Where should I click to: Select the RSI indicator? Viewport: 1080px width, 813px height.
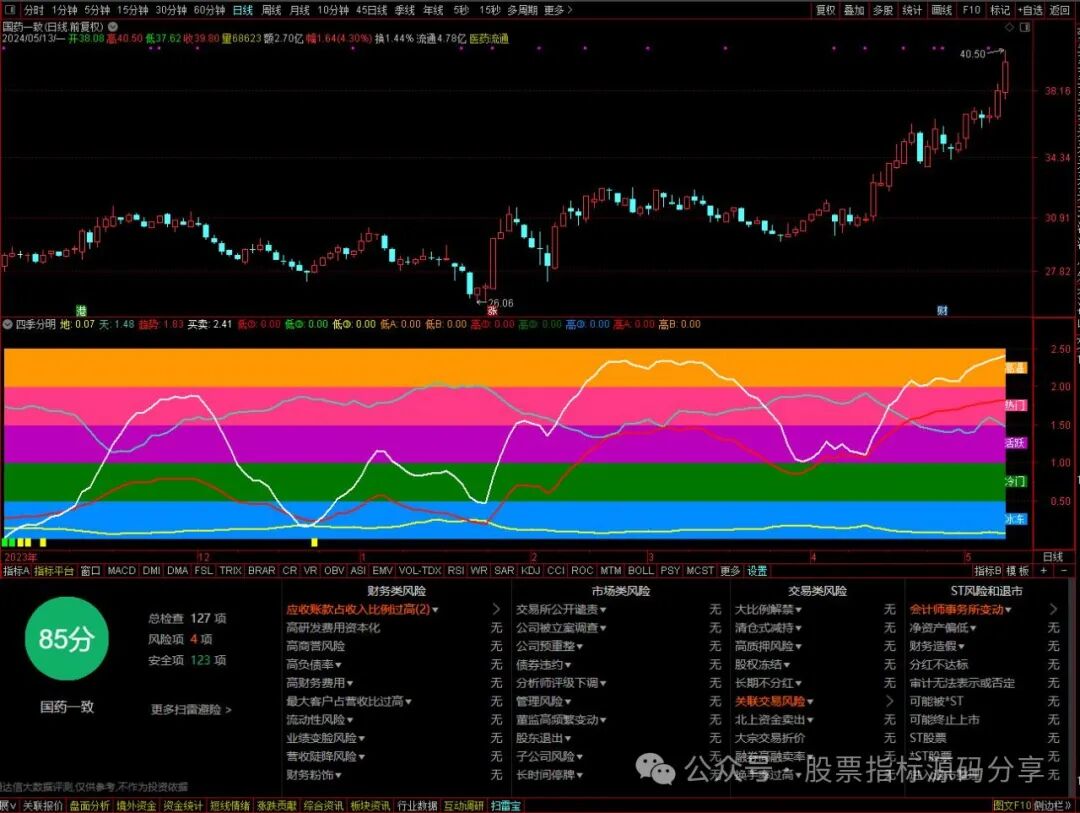456,570
